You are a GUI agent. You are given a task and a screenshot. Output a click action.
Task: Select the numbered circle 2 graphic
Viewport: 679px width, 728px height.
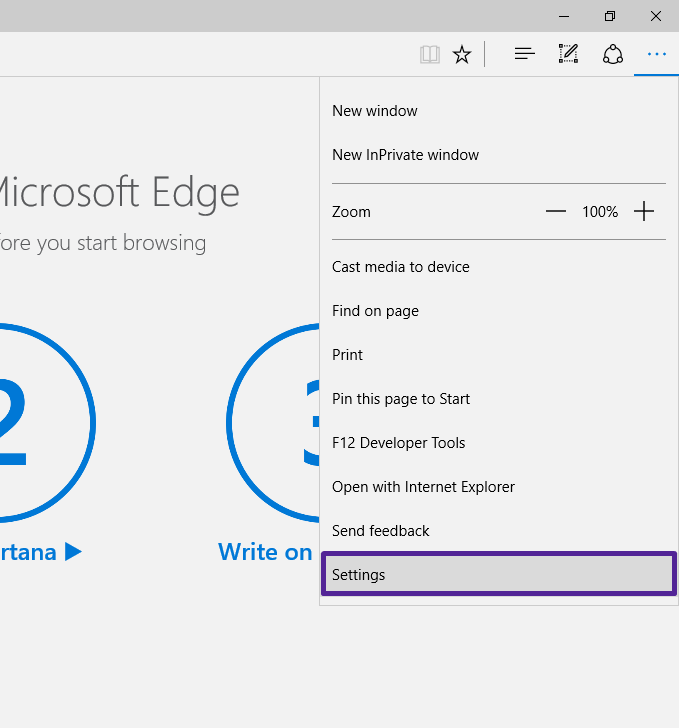click(x=46, y=423)
